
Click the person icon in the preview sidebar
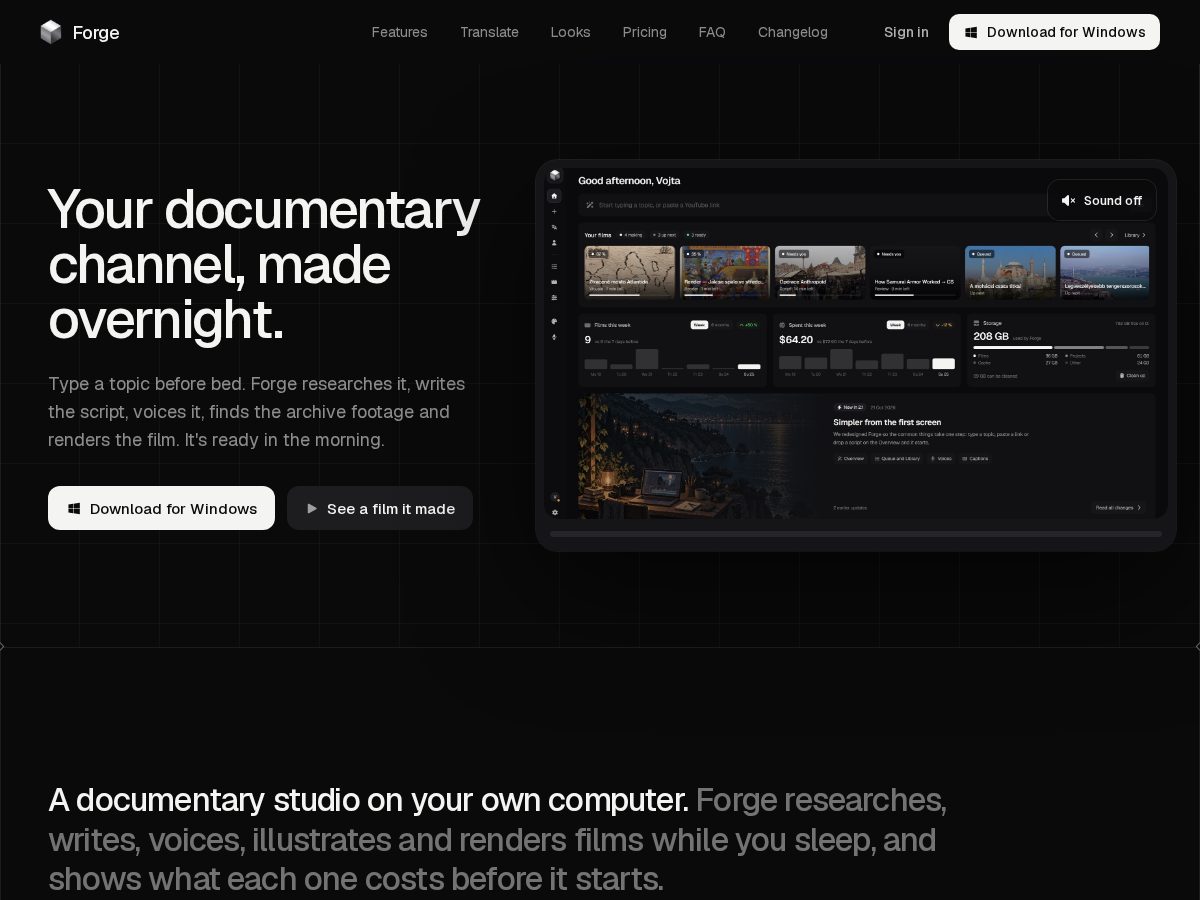pyautogui.click(x=554, y=243)
